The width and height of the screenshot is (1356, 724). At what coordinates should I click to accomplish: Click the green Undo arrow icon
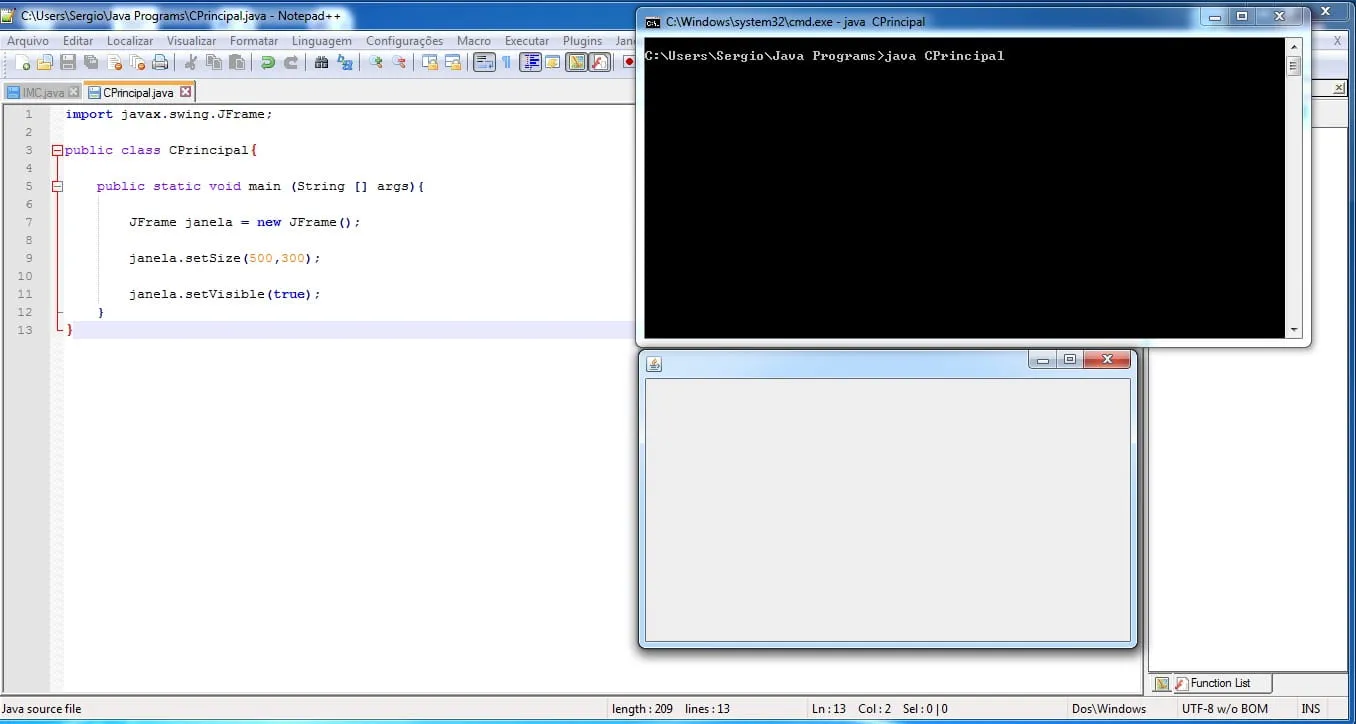(x=267, y=62)
